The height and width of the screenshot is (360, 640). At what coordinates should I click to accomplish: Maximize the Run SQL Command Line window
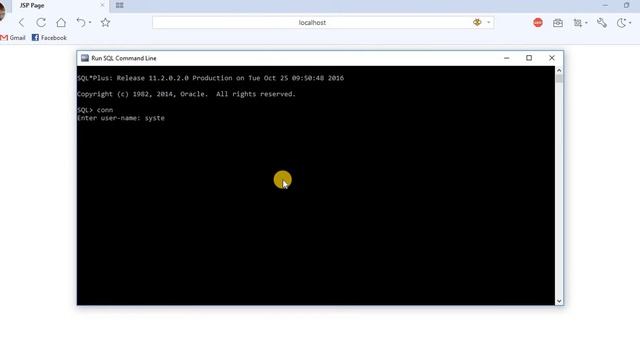(529, 58)
